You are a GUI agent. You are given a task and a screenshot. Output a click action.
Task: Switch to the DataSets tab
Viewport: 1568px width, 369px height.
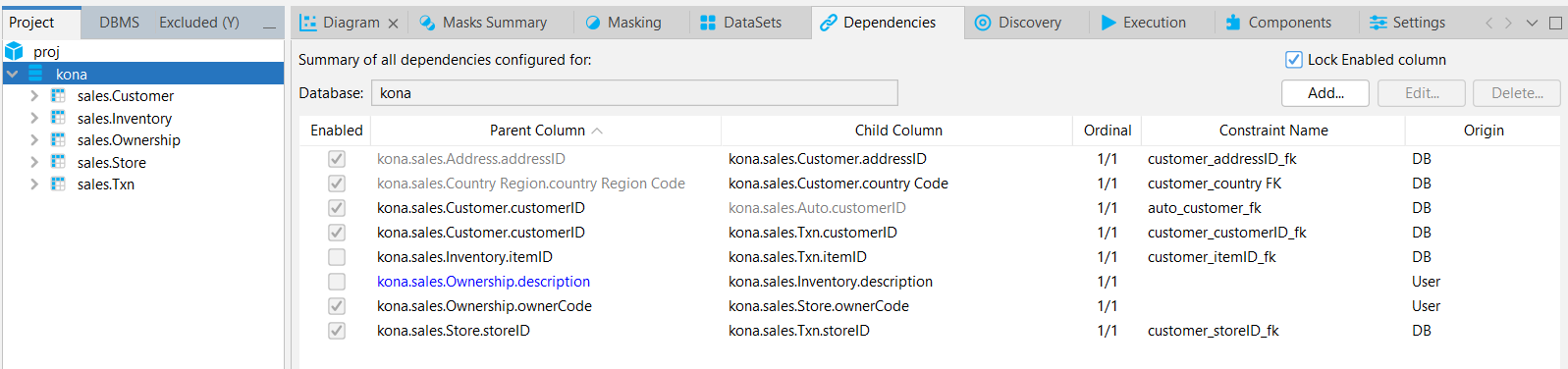tap(741, 23)
